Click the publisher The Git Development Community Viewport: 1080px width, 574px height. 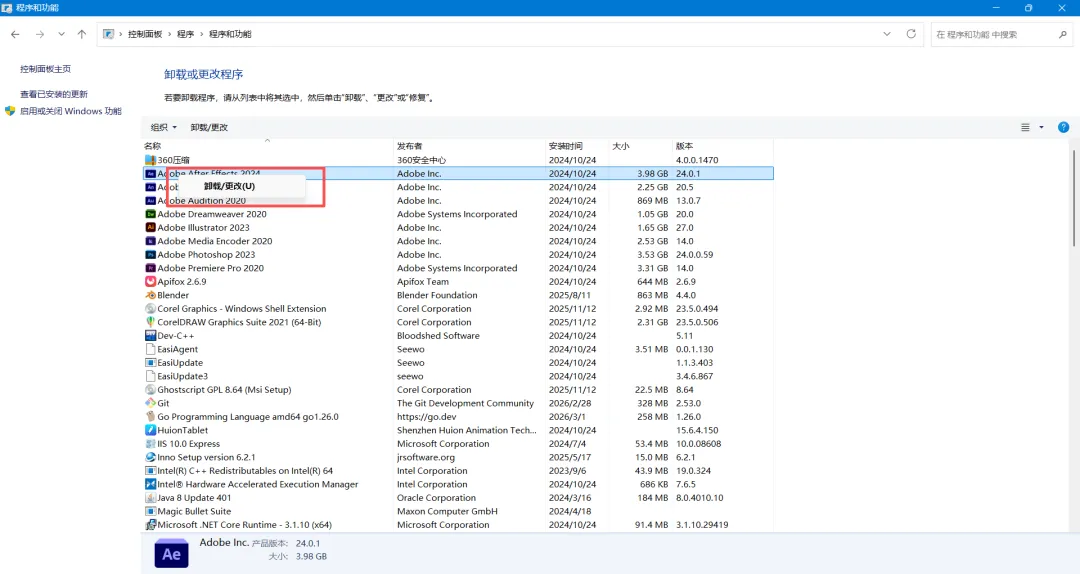pyautogui.click(x=465, y=403)
